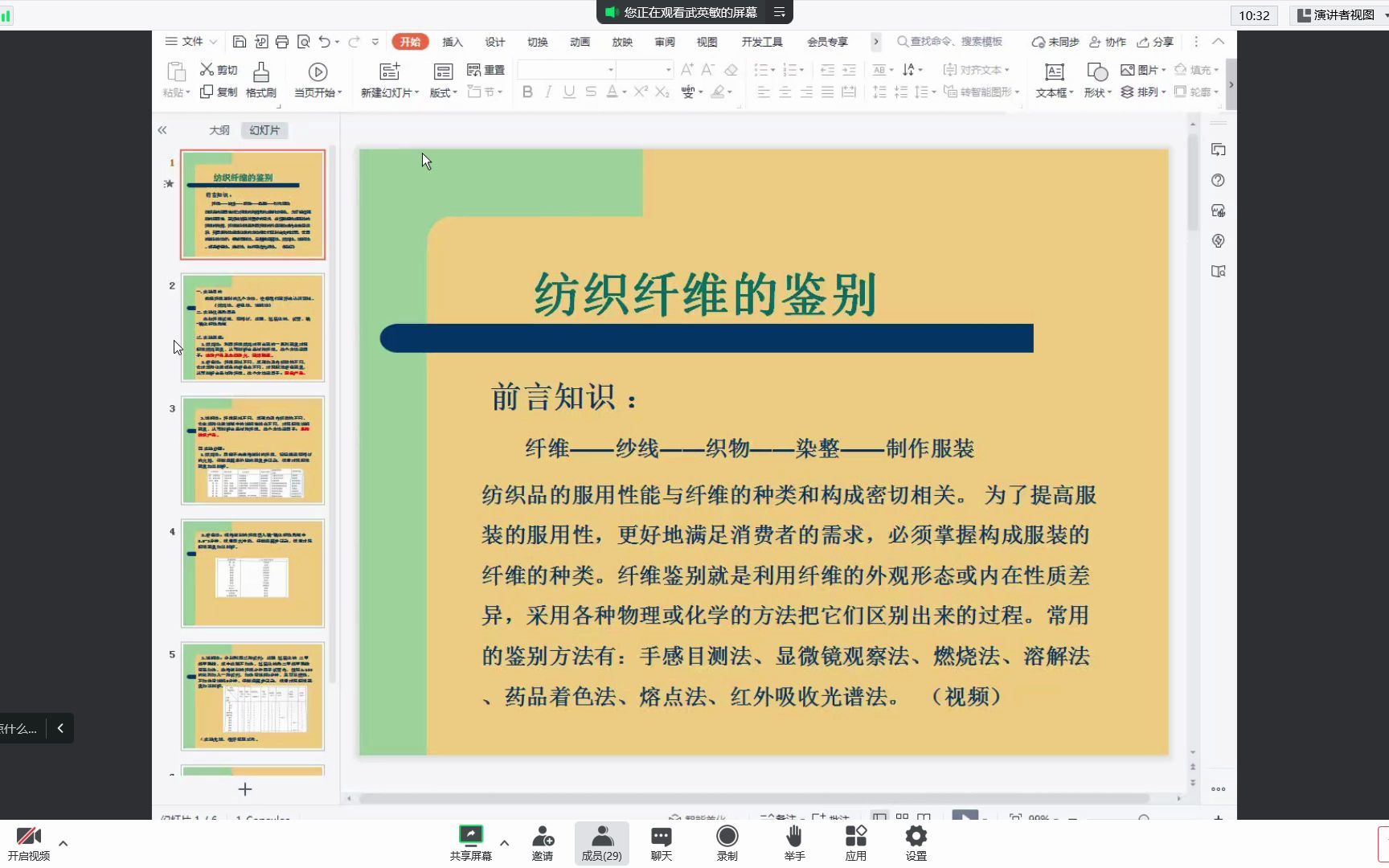Open Print Preview from quick toolbar
Image resolution: width=1389 pixels, height=868 pixels.
303,42
